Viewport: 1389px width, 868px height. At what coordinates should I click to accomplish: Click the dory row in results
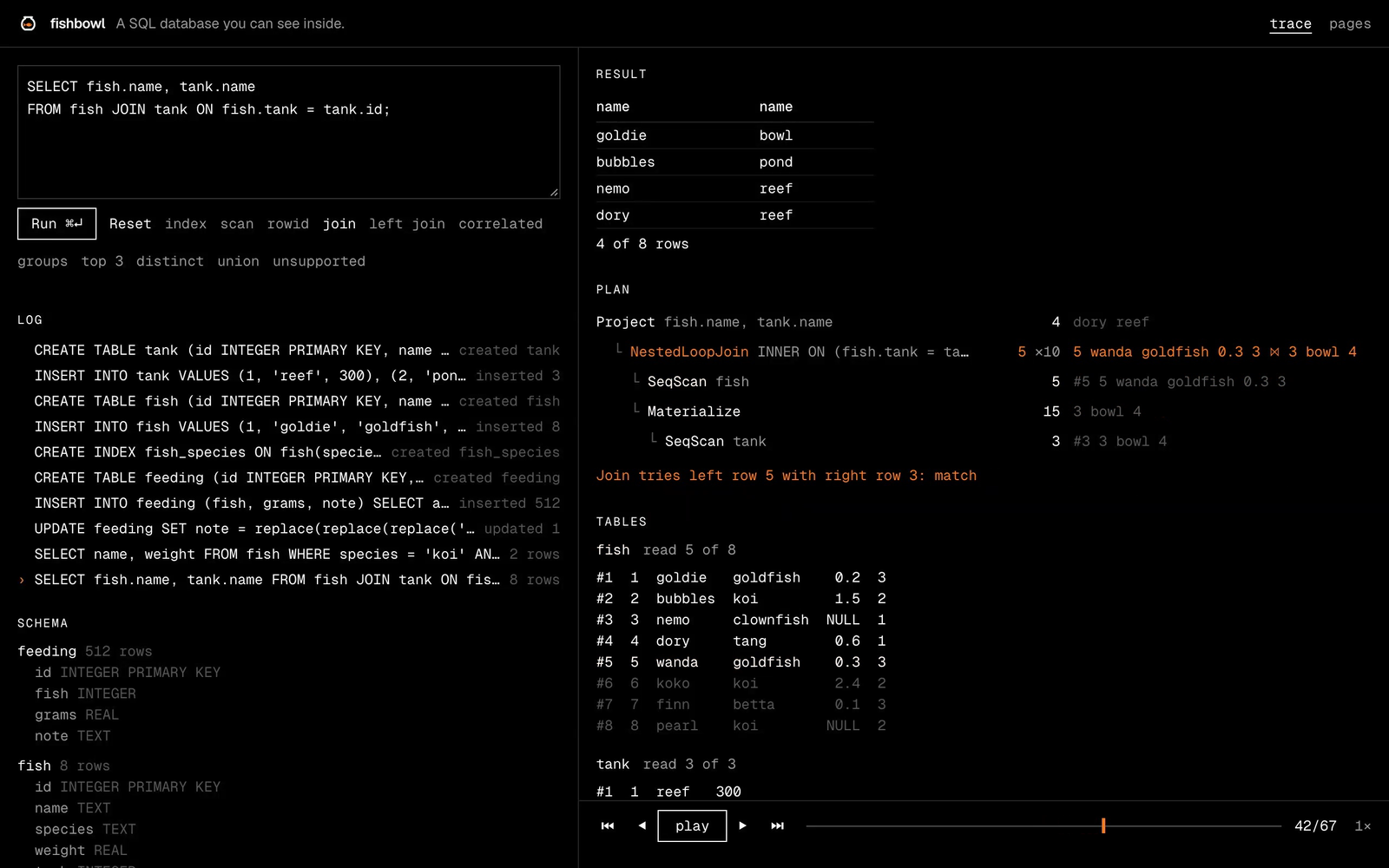pos(734,215)
